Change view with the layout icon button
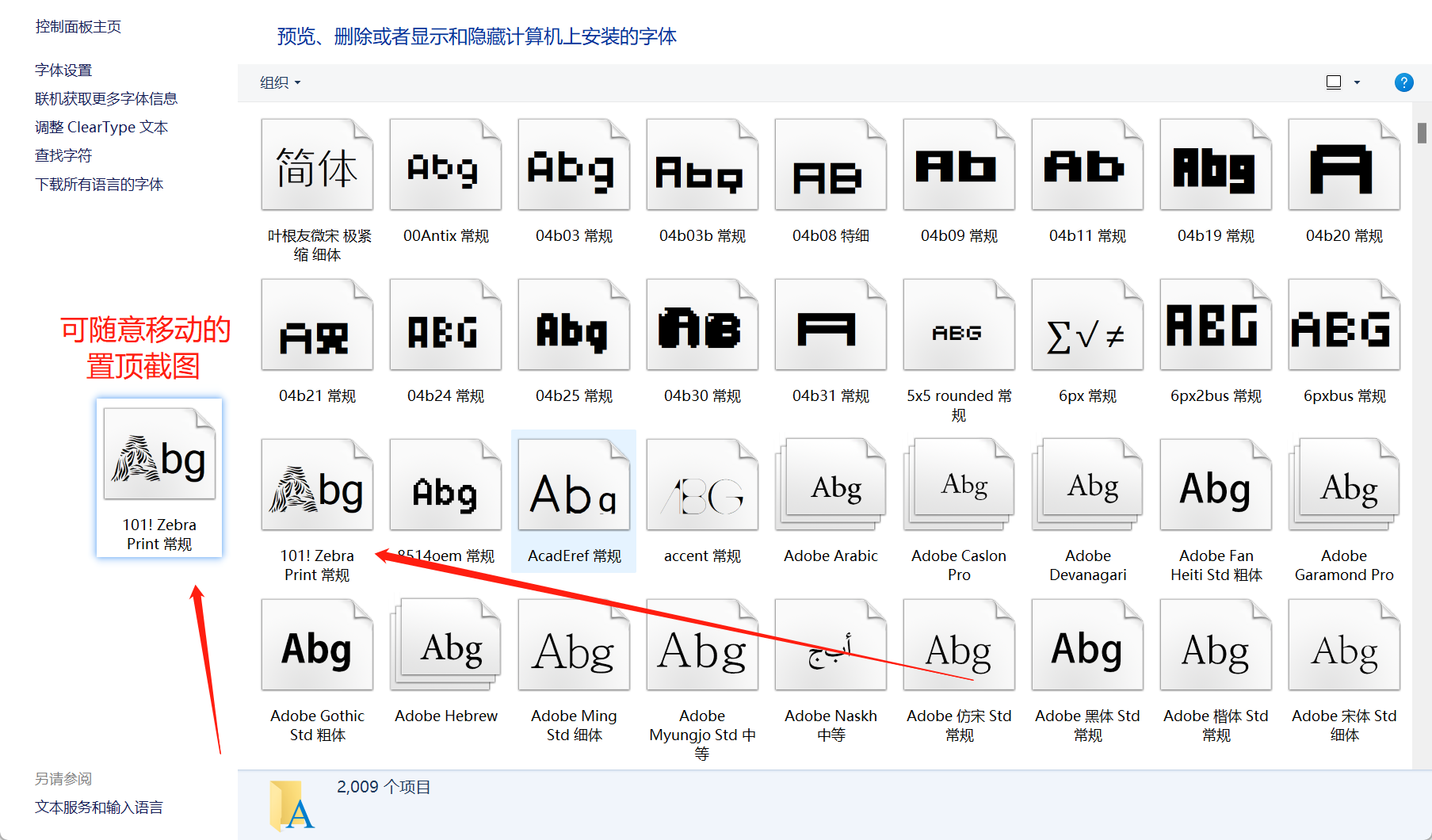This screenshot has width=1432, height=840. coord(1334,82)
